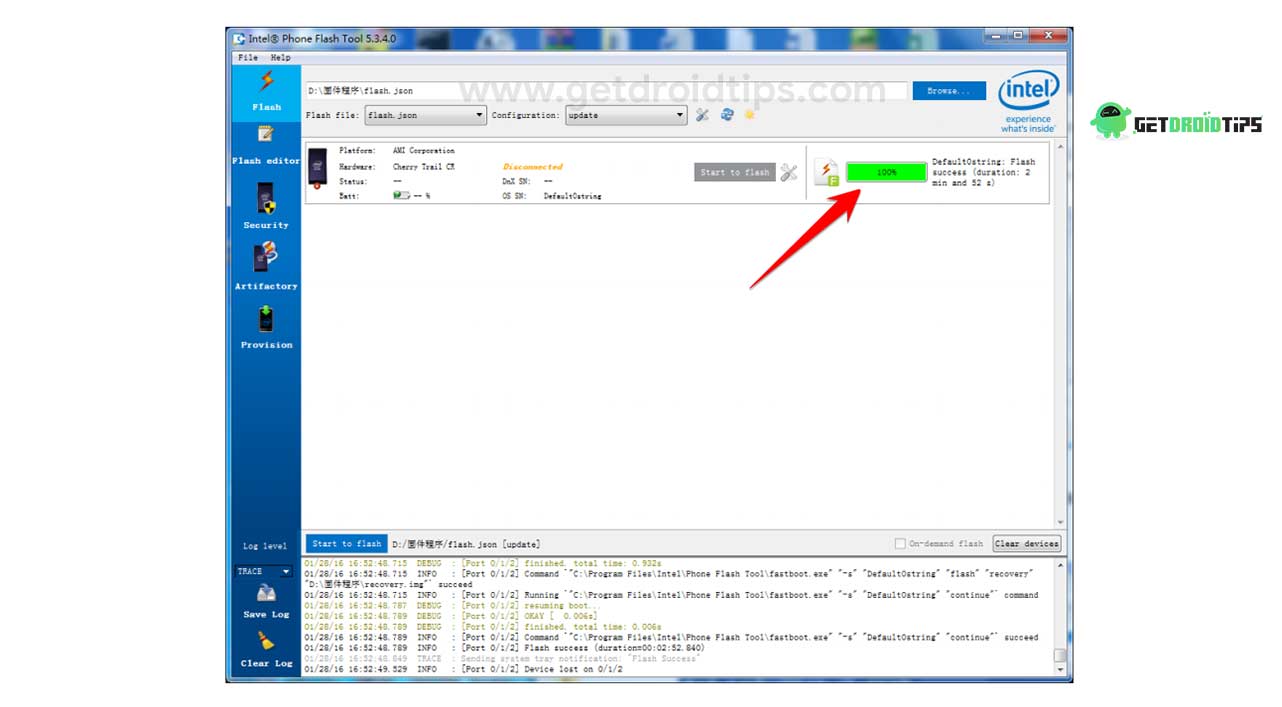Open the Artifactory section
This screenshot has width=1282, height=707.
266,267
